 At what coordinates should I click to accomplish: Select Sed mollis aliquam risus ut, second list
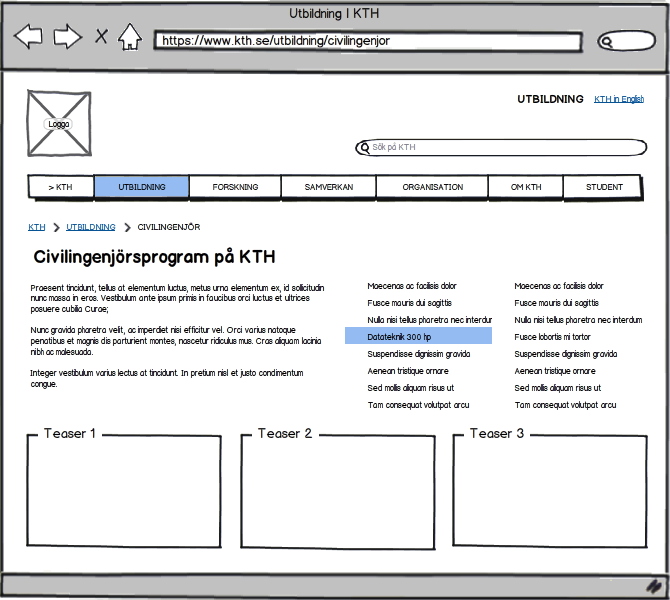pos(557,388)
